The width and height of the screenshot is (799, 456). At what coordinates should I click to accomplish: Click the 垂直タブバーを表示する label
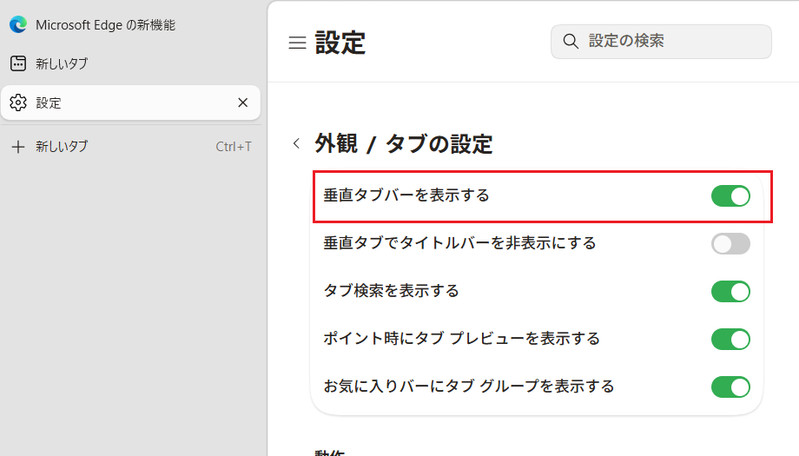pyautogui.click(x=407, y=196)
